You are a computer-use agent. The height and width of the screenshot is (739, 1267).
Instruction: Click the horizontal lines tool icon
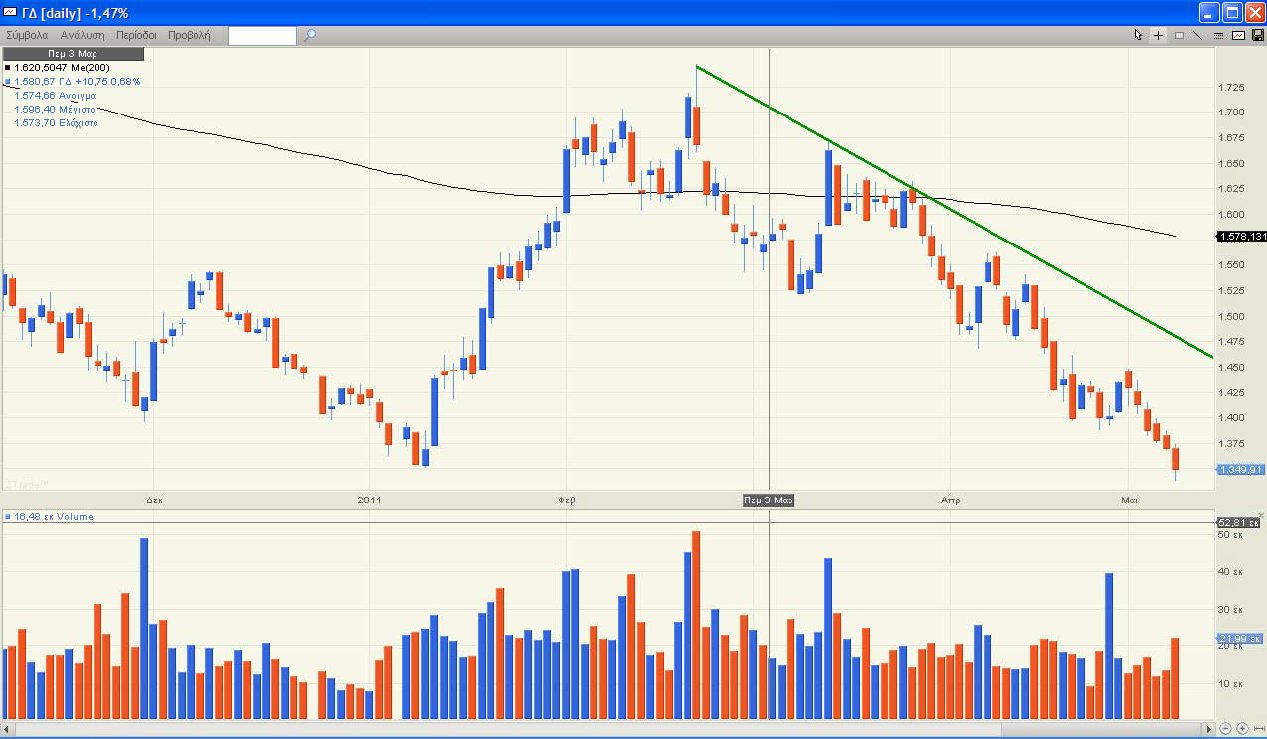point(1218,35)
